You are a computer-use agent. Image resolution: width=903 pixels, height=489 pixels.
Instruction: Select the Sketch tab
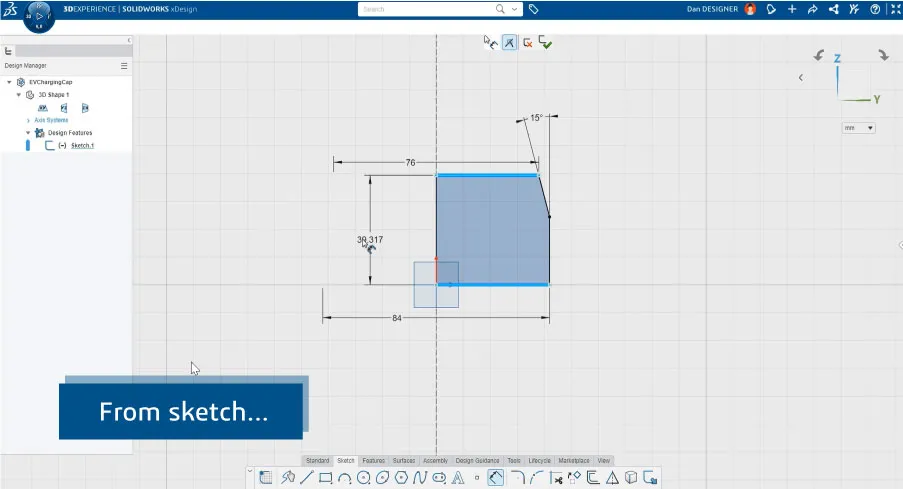pyautogui.click(x=346, y=460)
